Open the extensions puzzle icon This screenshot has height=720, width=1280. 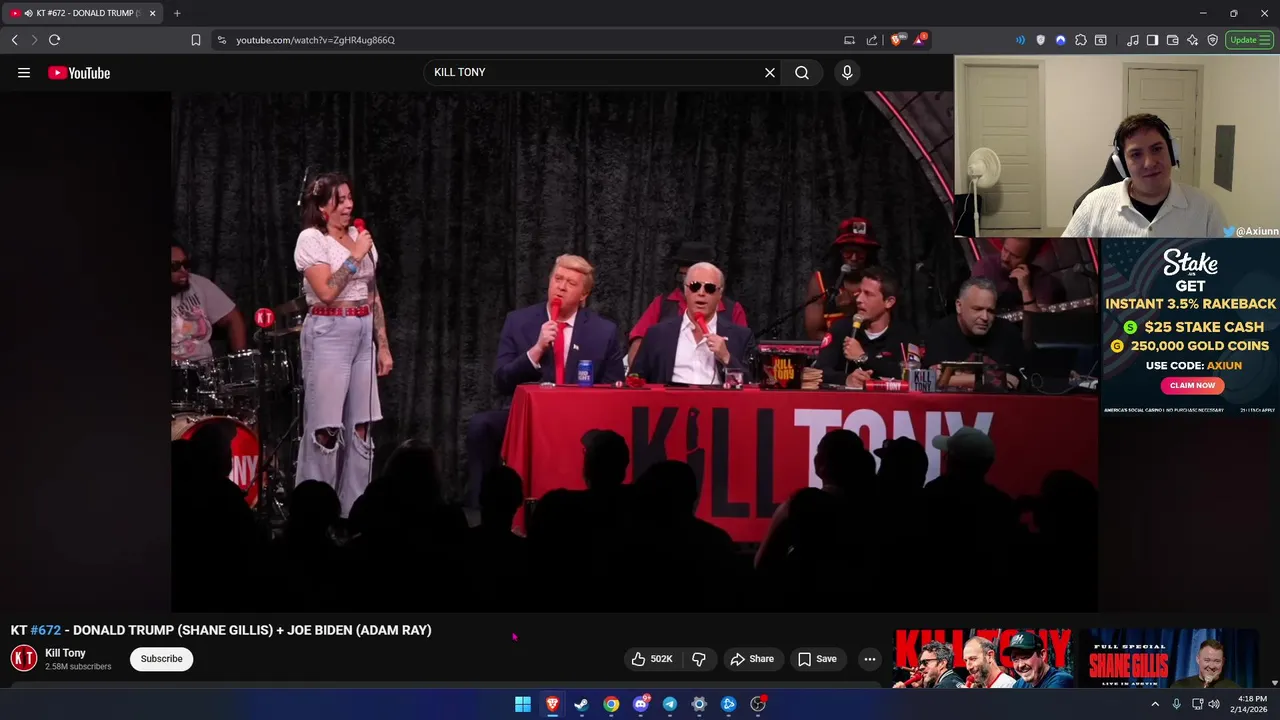(x=1081, y=40)
